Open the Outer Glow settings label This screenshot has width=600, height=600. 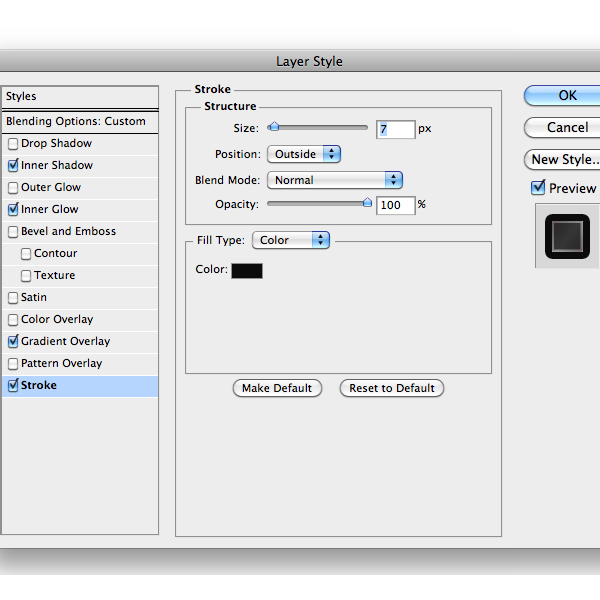tap(51, 188)
